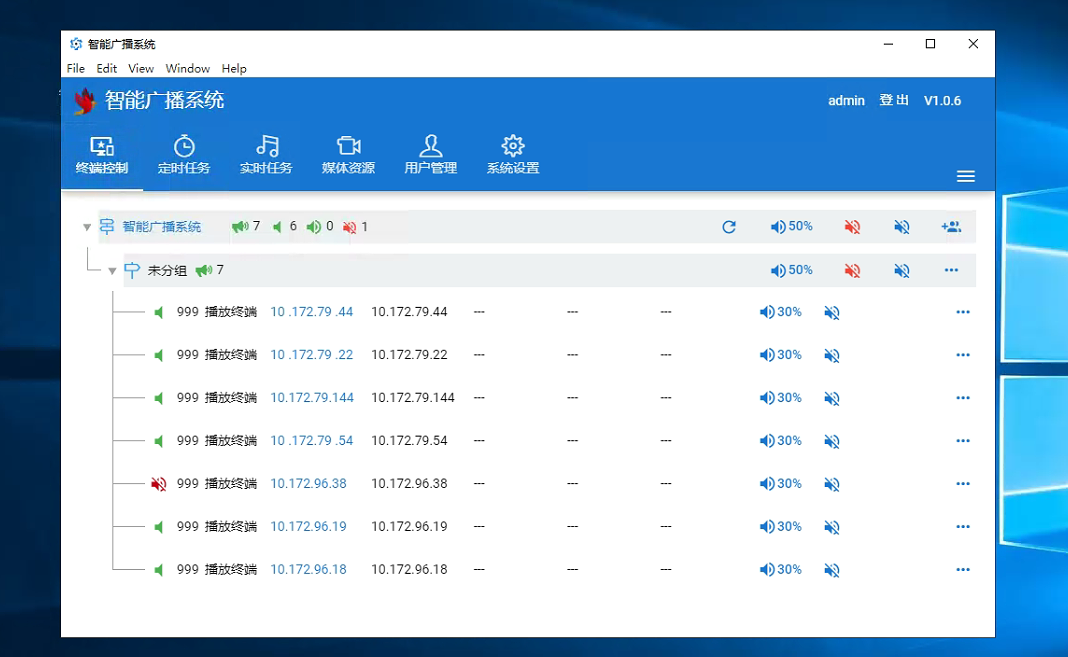The image size is (1068, 657).
Task: Mute terminal 10.172.96.19
Action: pyautogui.click(x=832, y=527)
